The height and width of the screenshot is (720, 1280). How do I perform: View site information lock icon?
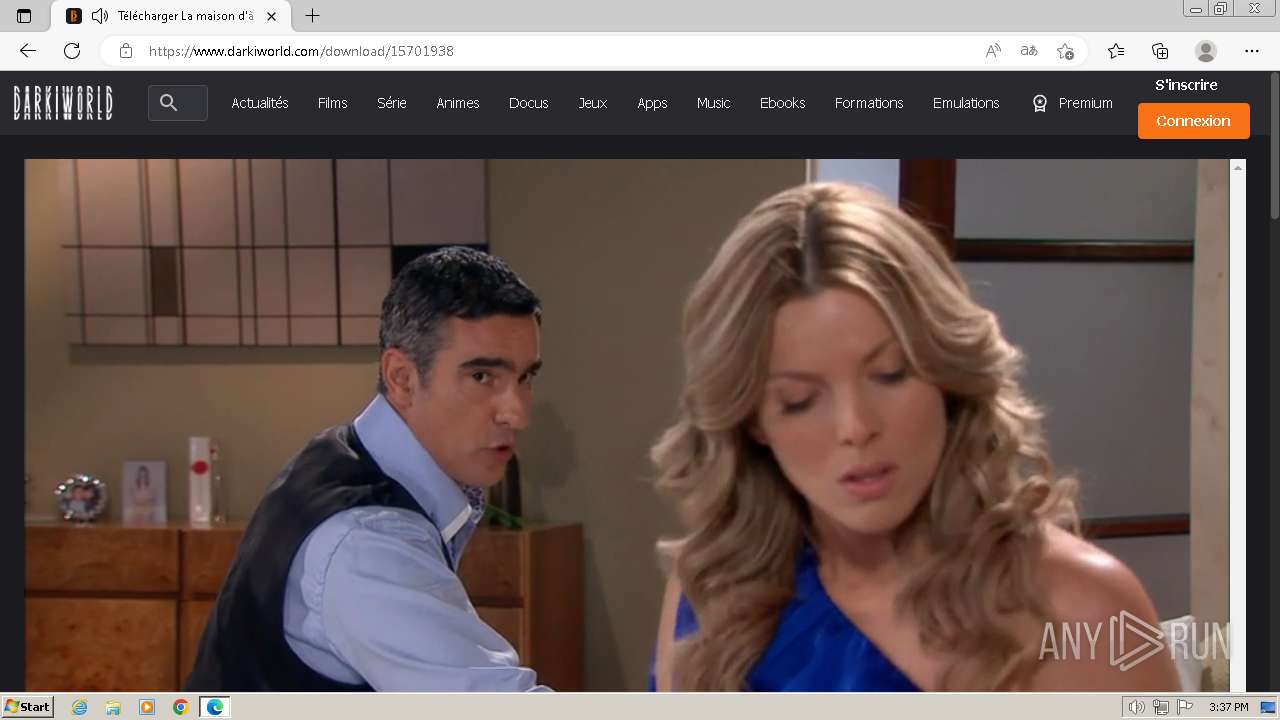(125, 51)
